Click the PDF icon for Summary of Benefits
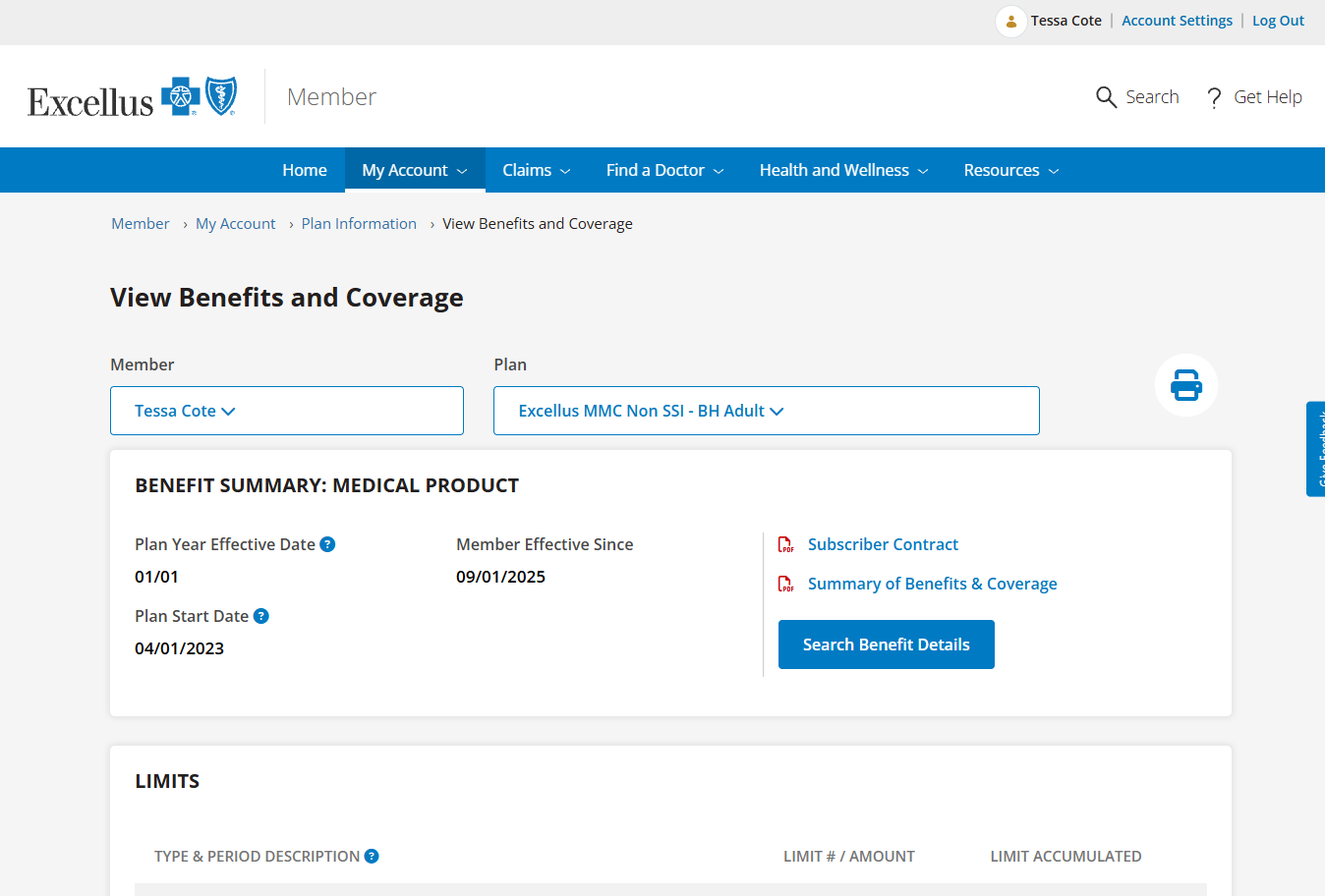The height and width of the screenshot is (896, 1325). 786,584
